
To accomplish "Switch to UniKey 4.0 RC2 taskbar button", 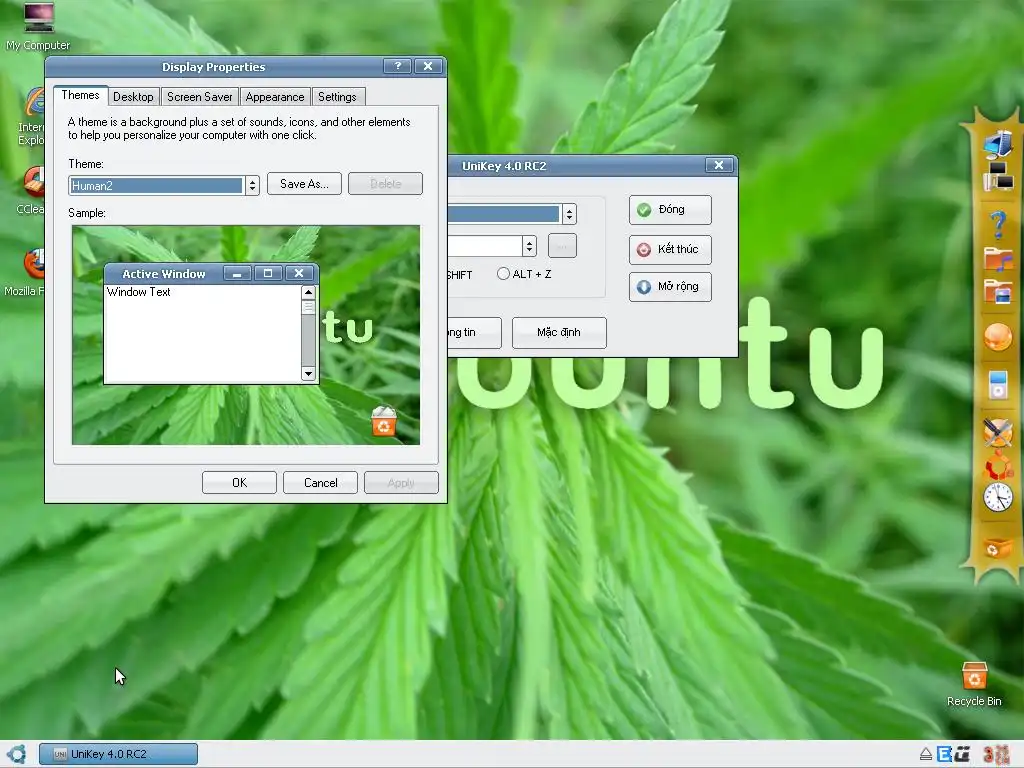I will click(118, 754).
